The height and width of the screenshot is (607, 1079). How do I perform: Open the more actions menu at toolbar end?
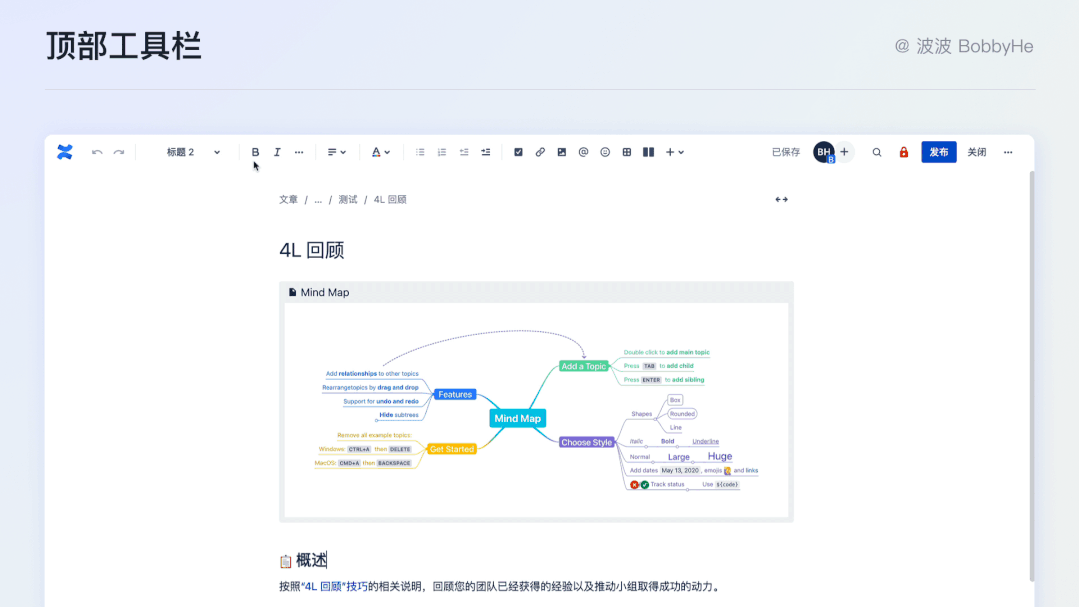tap(1008, 152)
